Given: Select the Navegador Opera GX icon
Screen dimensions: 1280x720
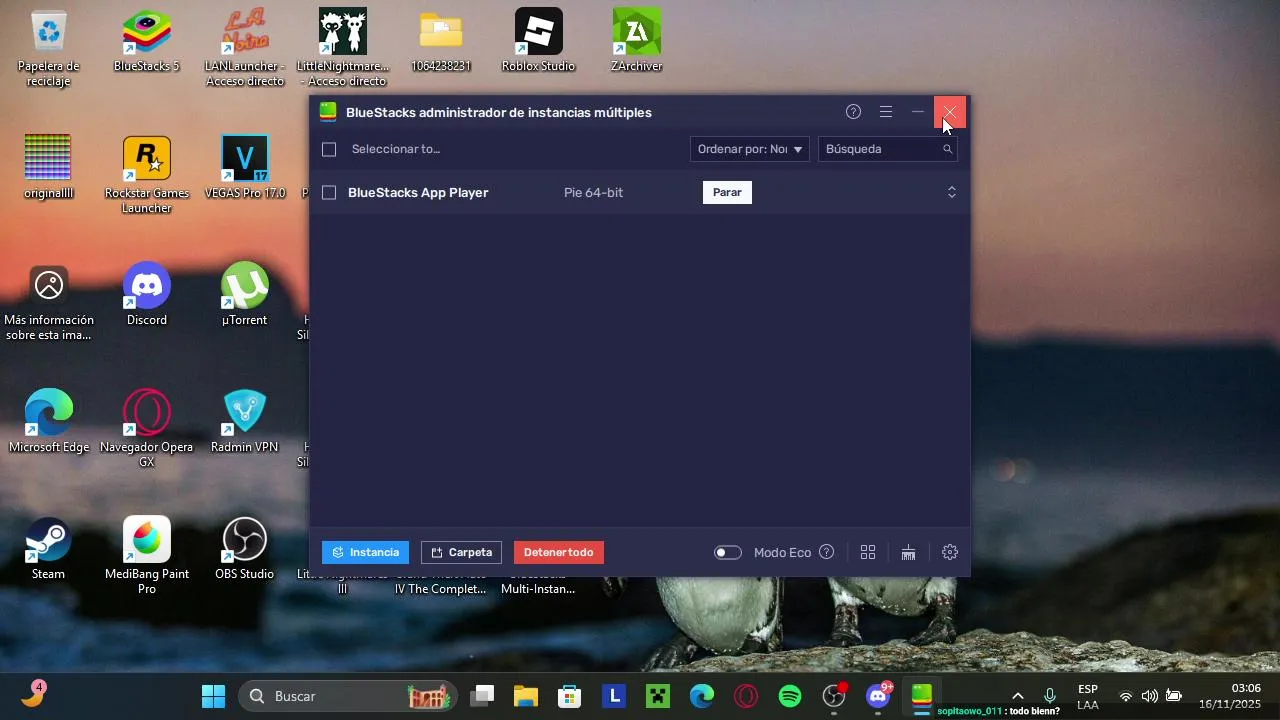Looking at the screenshot, I should [x=147, y=429].
